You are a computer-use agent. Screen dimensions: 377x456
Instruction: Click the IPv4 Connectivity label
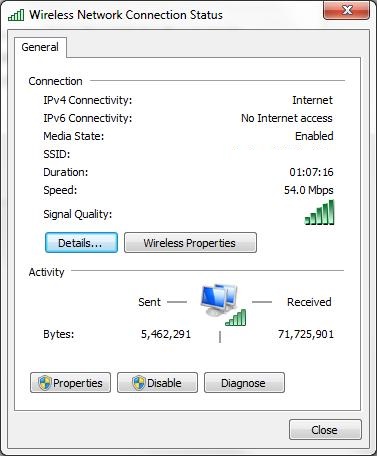(x=88, y=100)
